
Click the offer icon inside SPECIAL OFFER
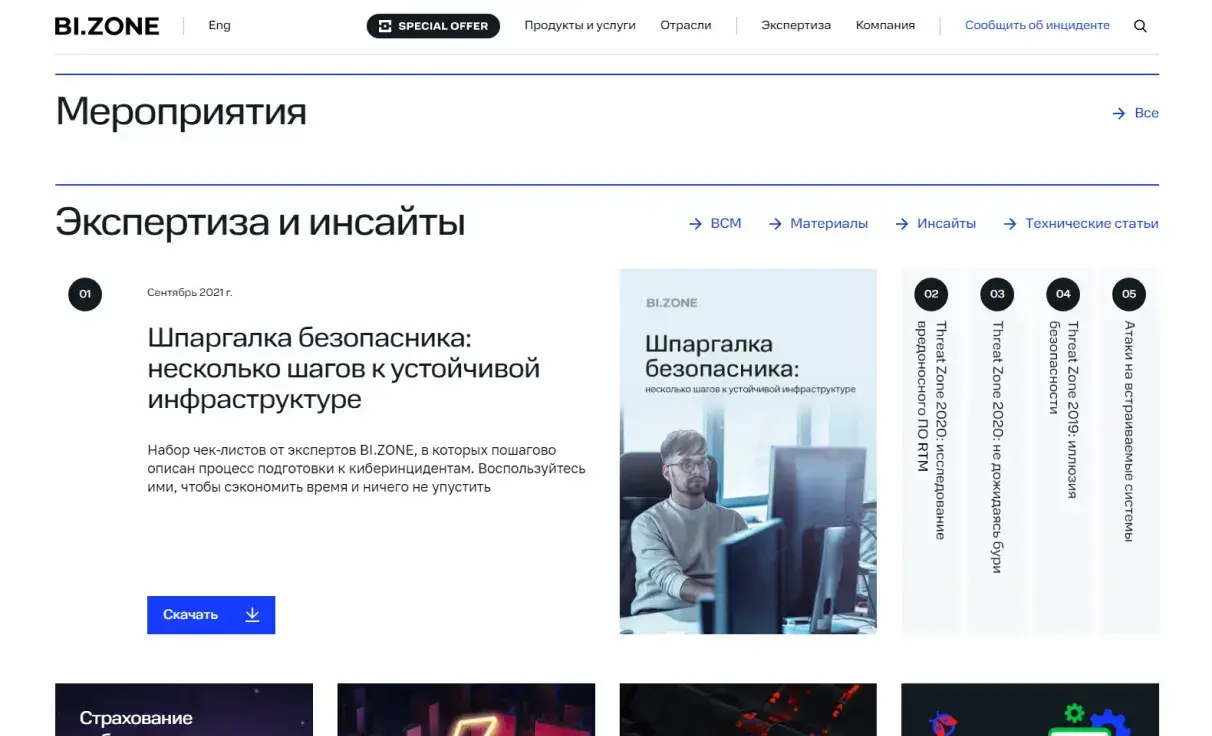click(x=385, y=26)
